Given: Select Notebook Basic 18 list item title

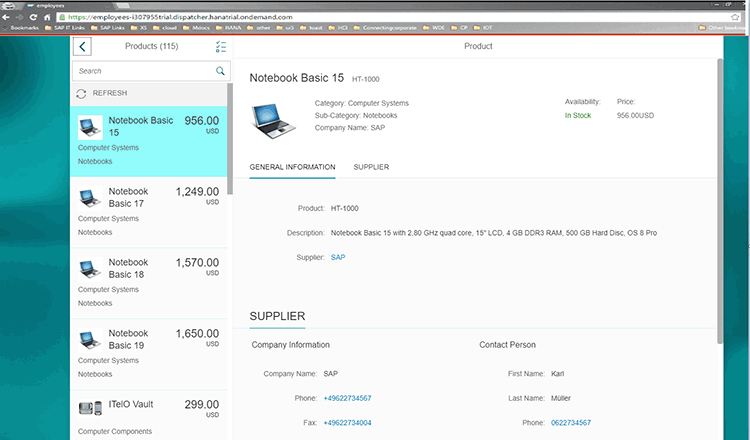Looking at the screenshot, I should [x=128, y=268].
